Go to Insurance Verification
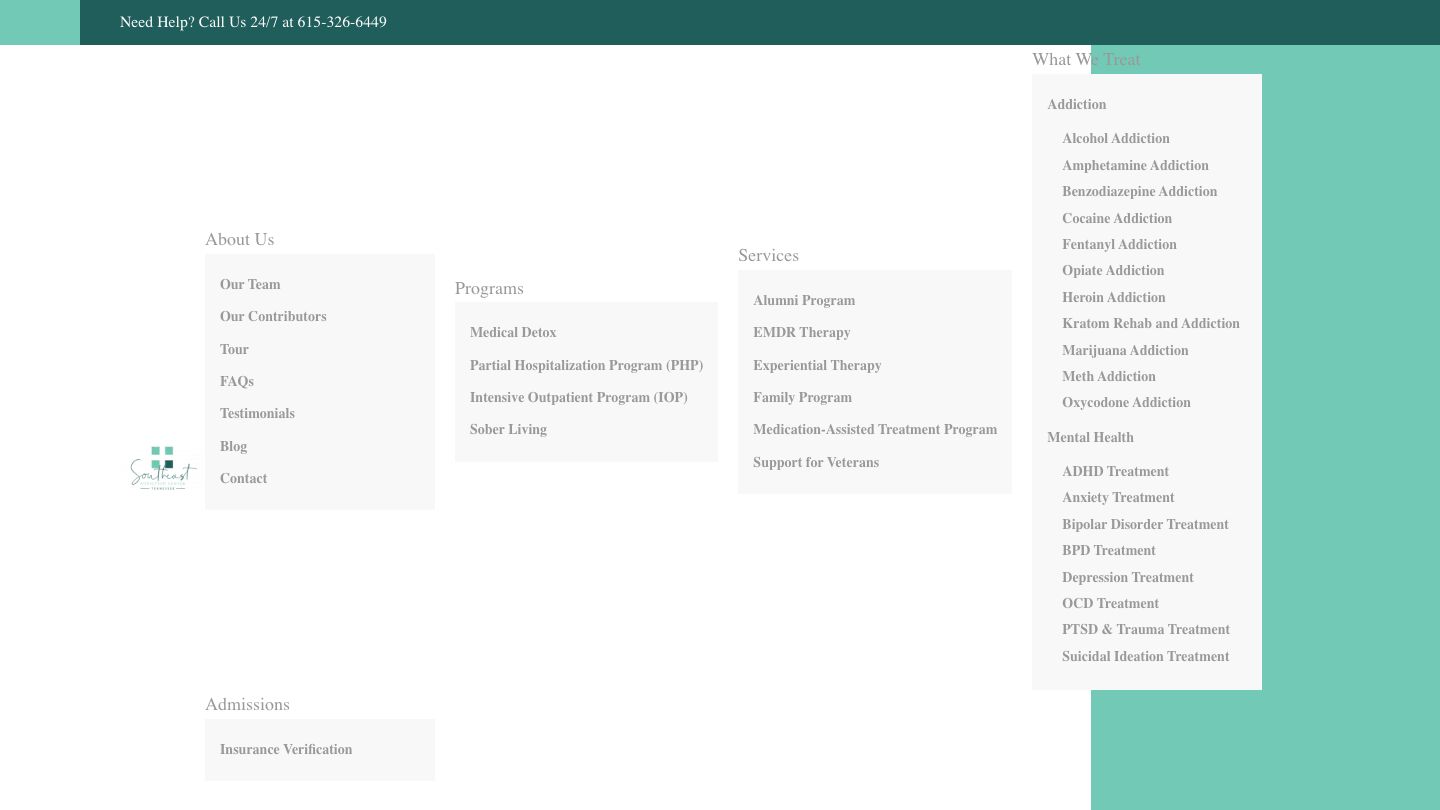Screen dimensions: 1440x810 click(286, 749)
